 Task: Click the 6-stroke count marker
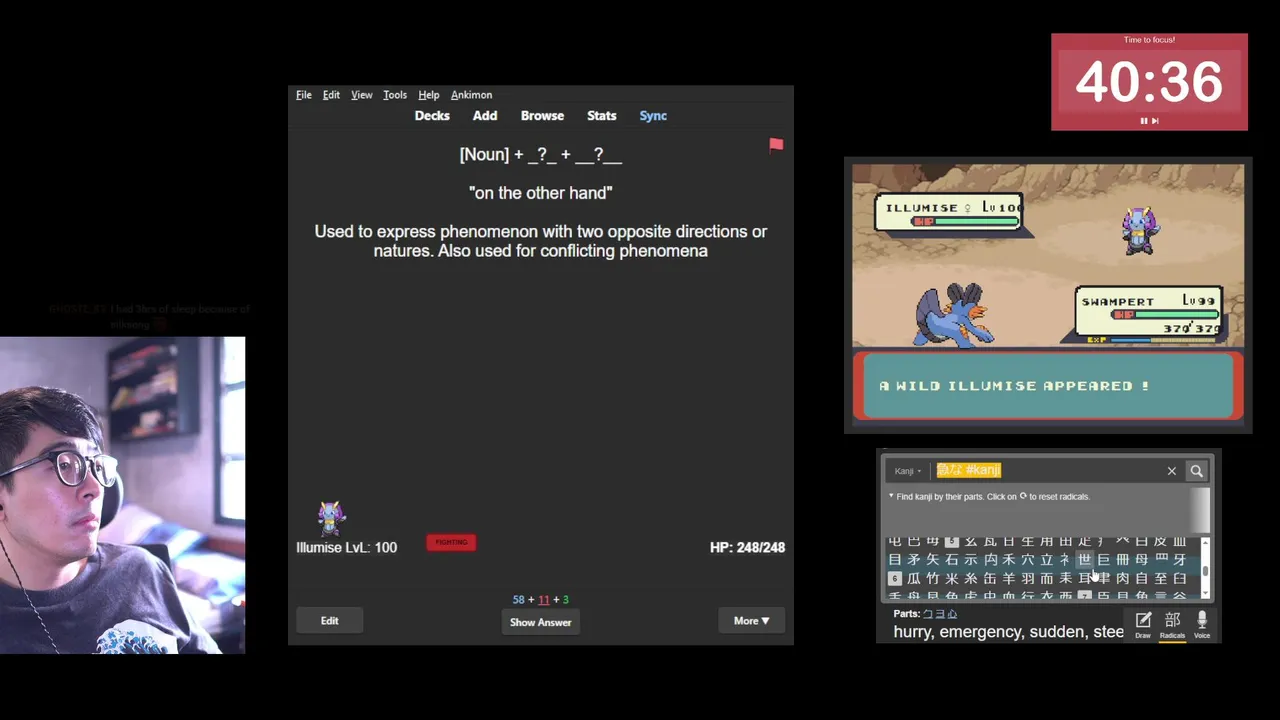pos(895,579)
